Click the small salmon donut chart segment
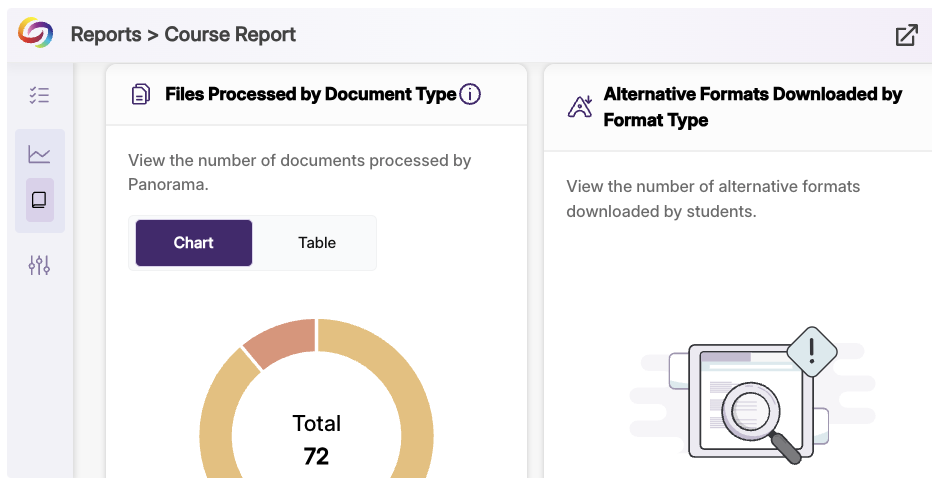 283,341
